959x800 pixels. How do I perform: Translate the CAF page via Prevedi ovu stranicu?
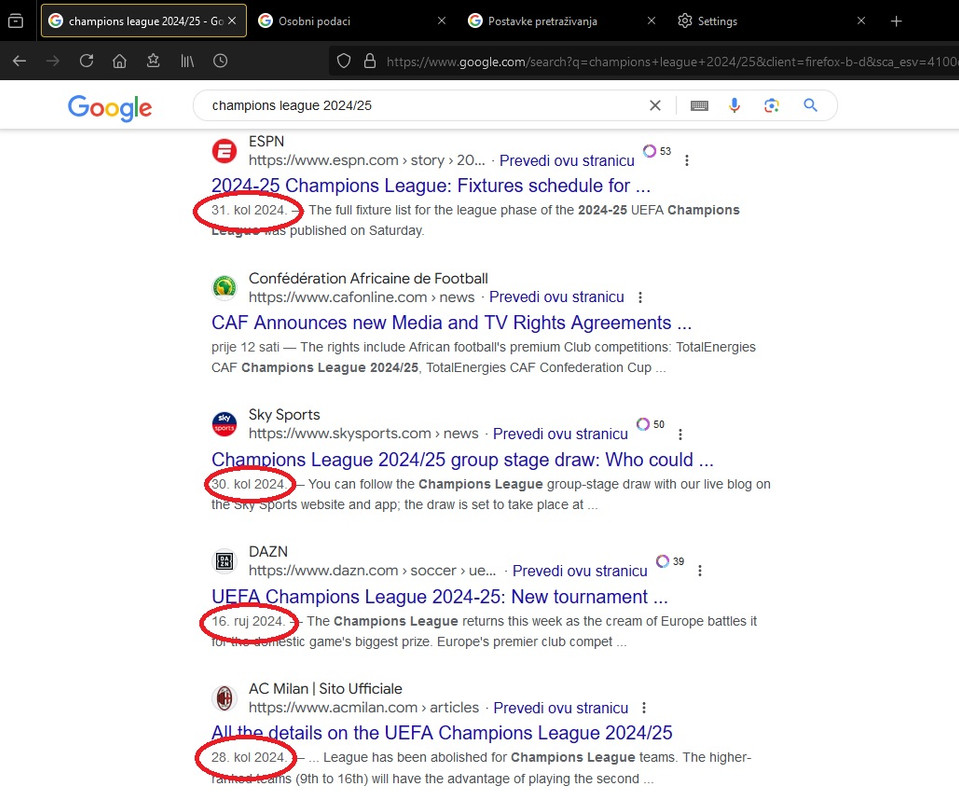click(557, 297)
